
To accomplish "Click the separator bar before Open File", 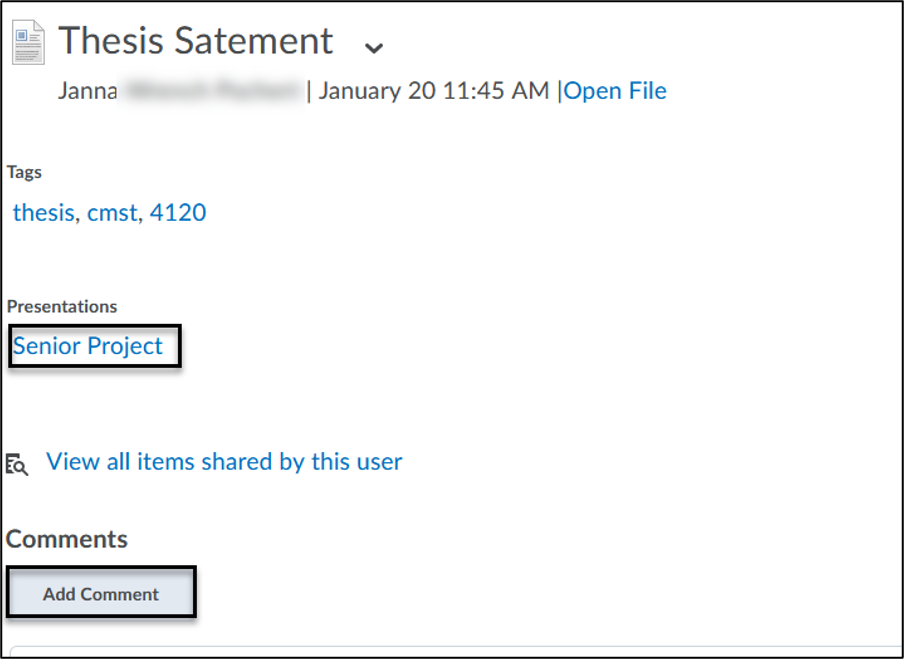I will tap(560, 91).
